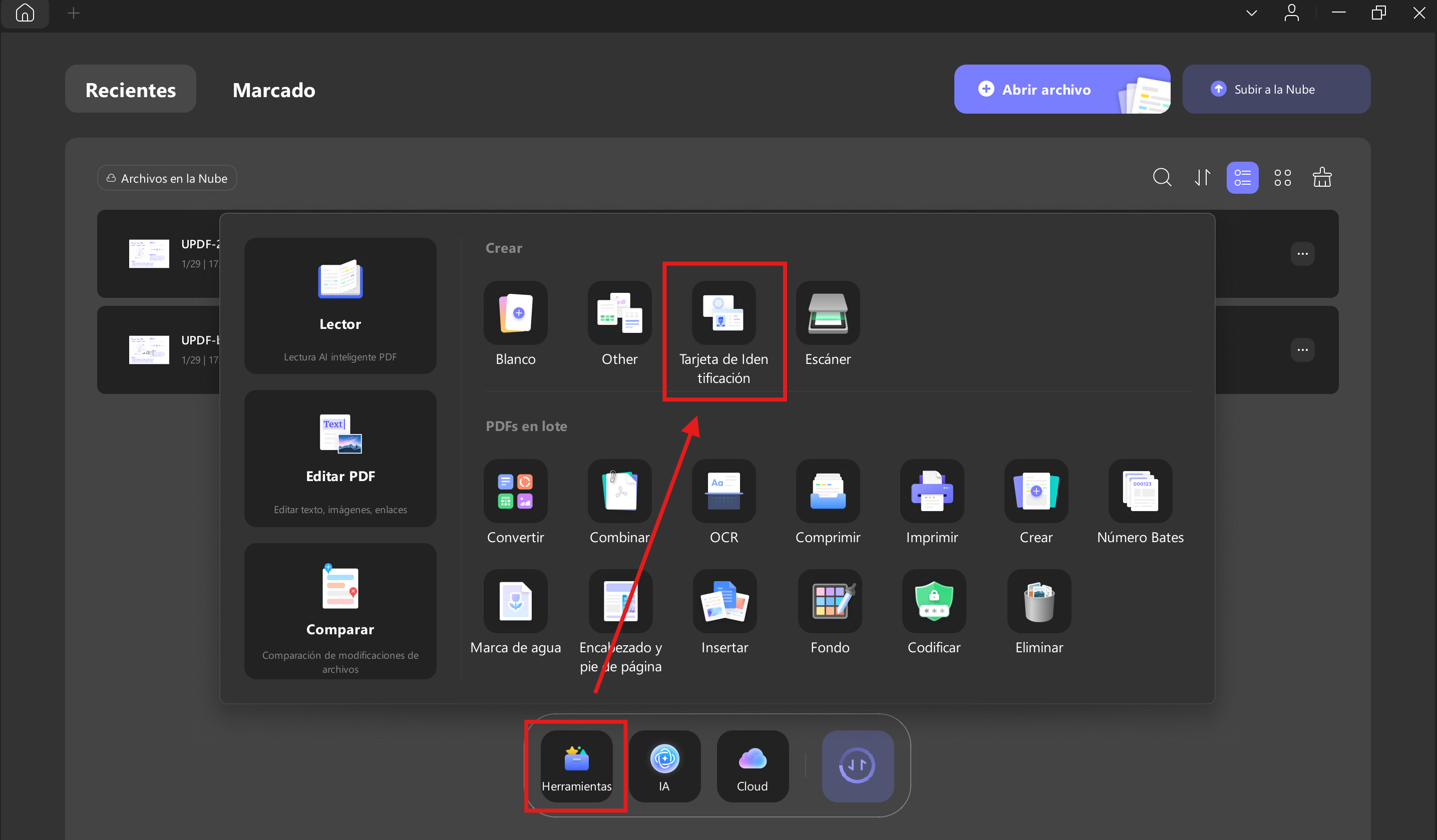The width and height of the screenshot is (1437, 840).
Task: Open the batch Combinar tool
Action: [x=619, y=491]
